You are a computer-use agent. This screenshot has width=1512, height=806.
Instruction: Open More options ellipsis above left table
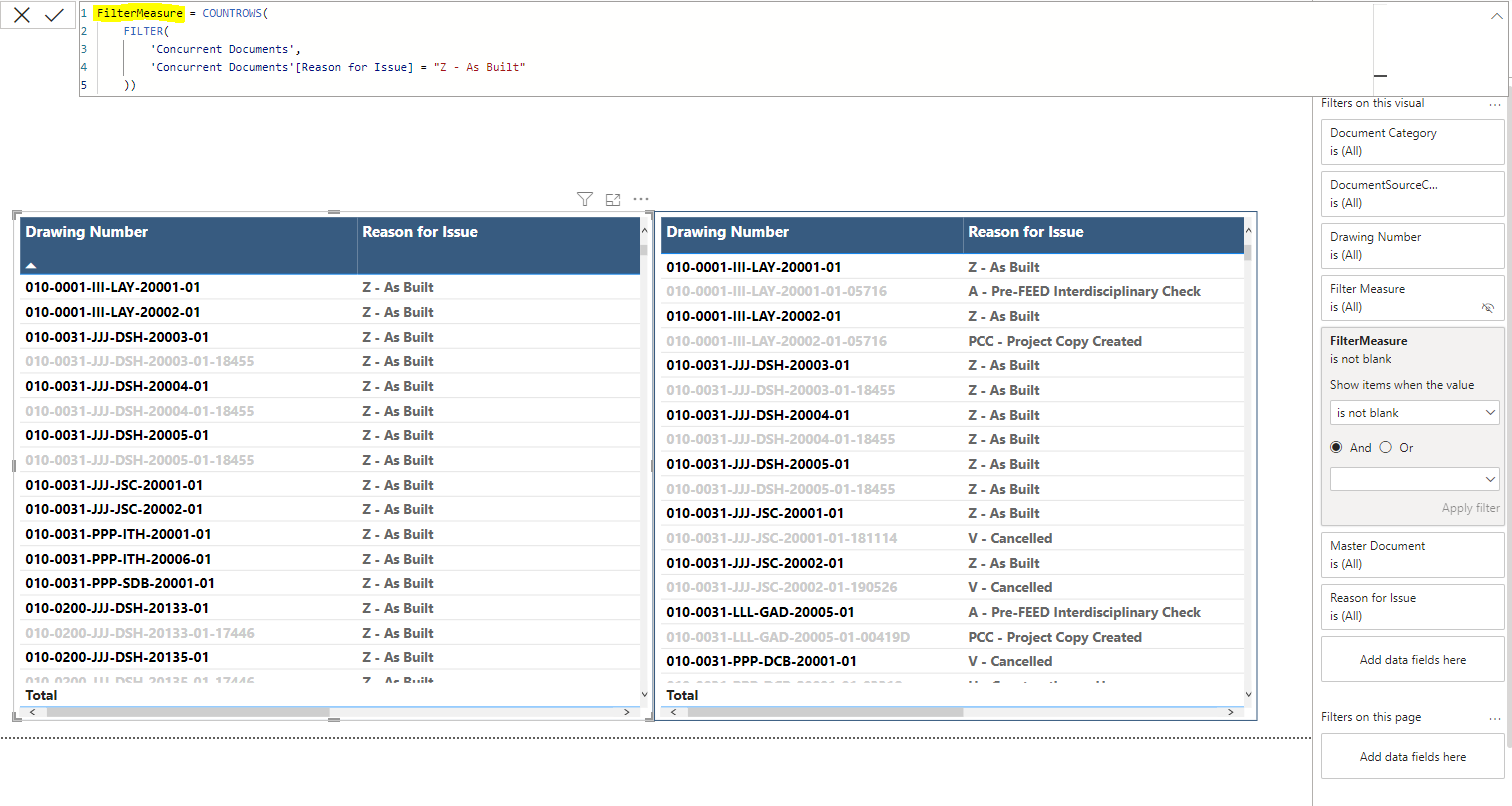pos(641,199)
